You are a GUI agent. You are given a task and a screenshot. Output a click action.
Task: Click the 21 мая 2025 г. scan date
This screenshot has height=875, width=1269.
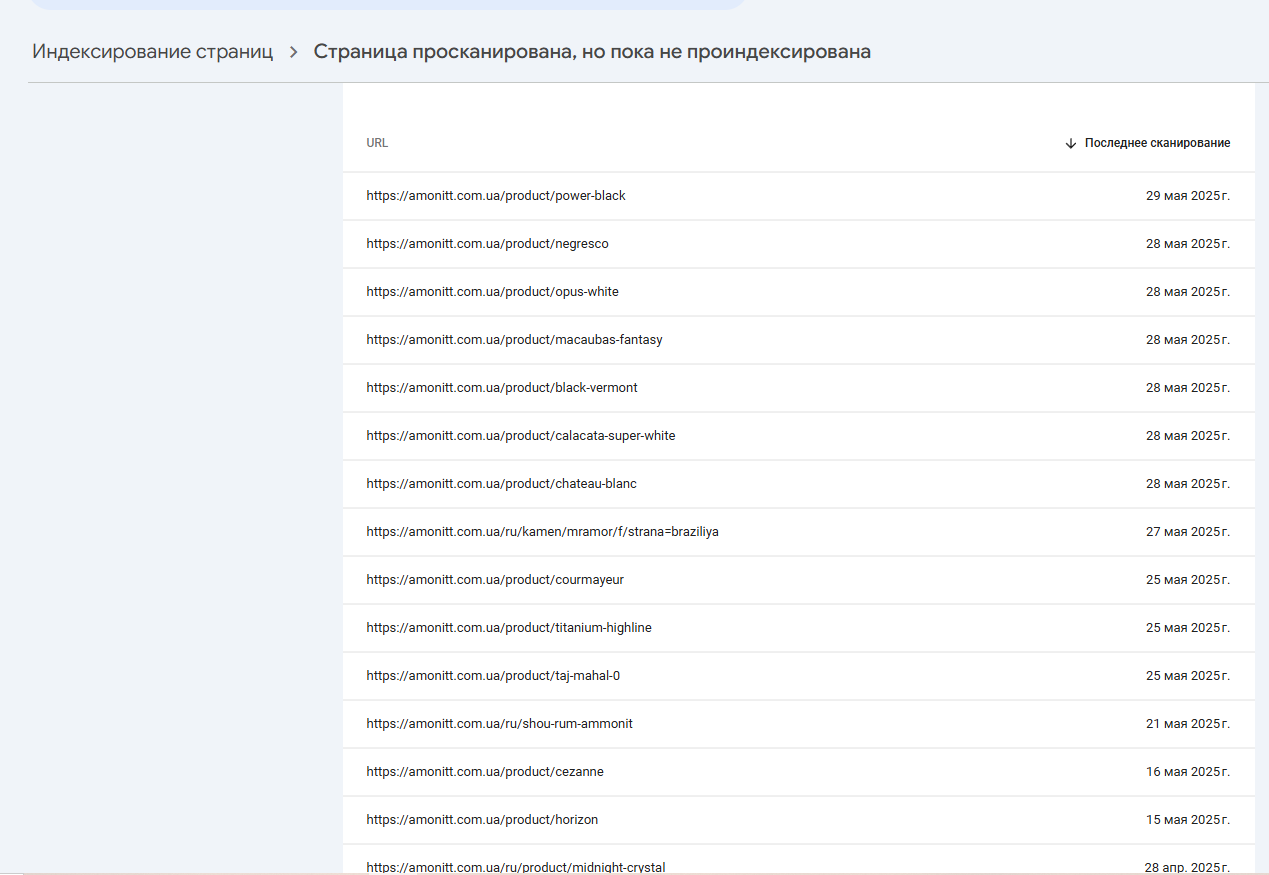point(1188,724)
